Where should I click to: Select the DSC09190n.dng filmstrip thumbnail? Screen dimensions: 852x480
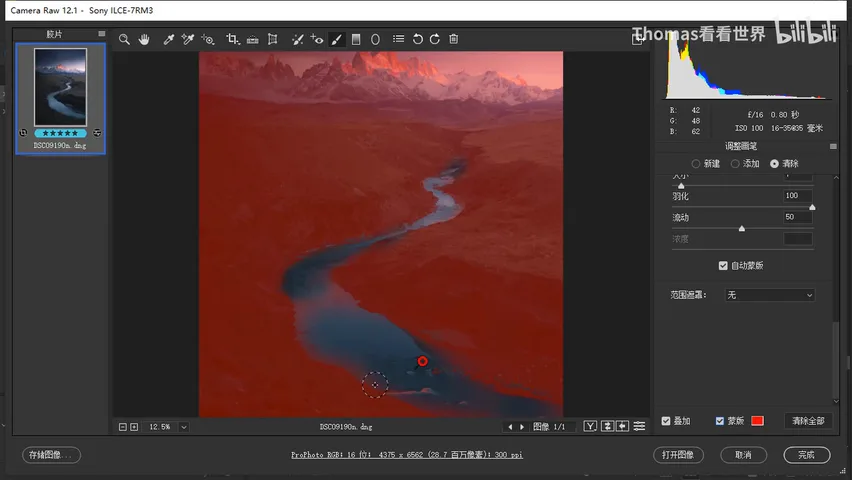pos(60,87)
